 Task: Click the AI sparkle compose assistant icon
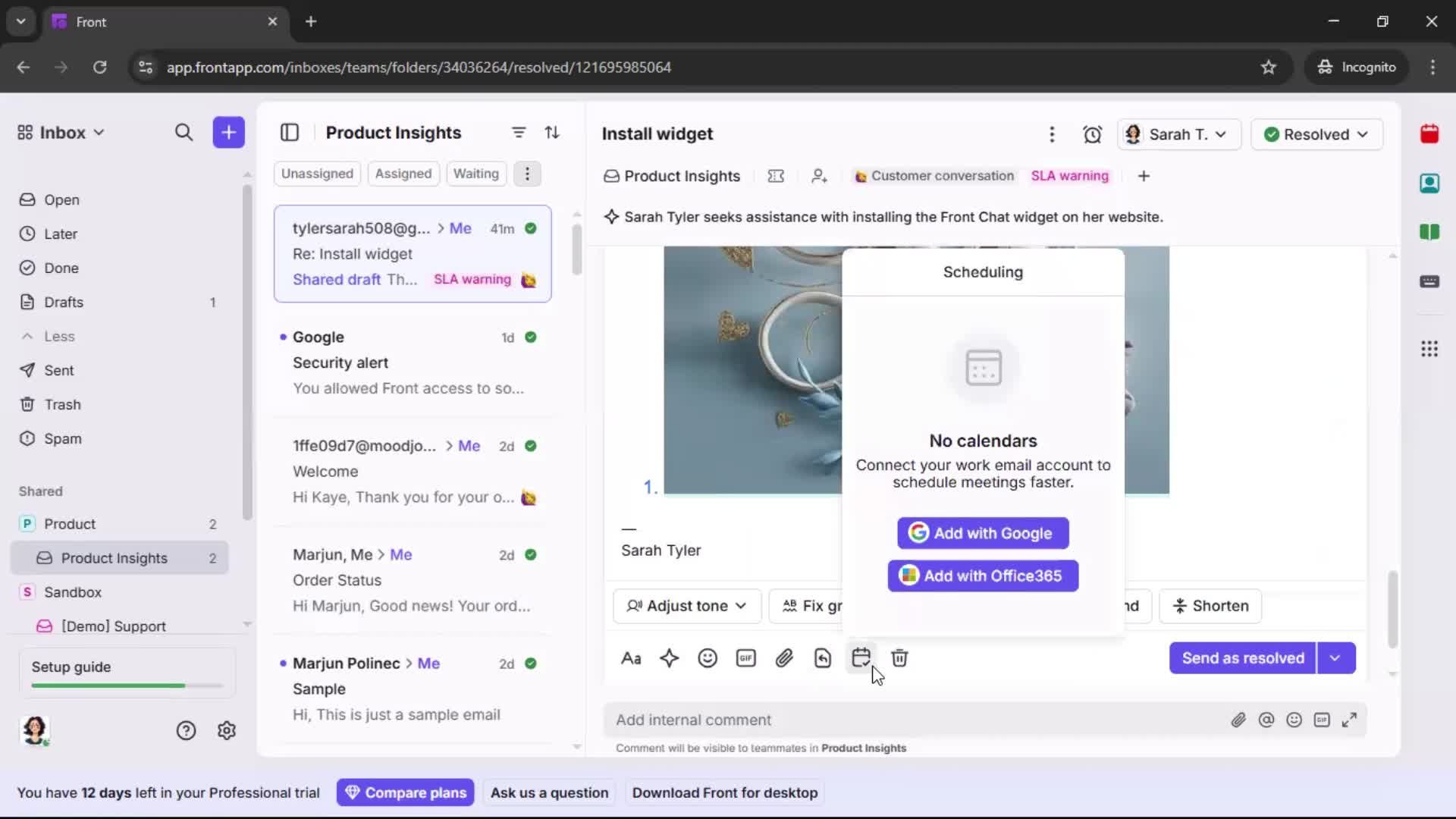tap(670, 658)
